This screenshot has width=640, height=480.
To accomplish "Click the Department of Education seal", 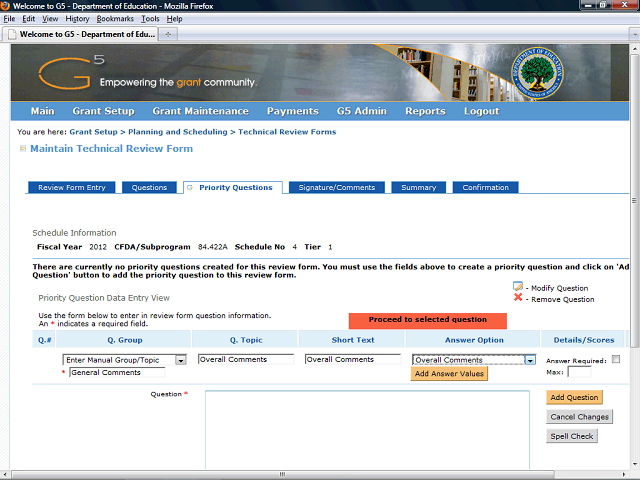I will click(x=537, y=73).
